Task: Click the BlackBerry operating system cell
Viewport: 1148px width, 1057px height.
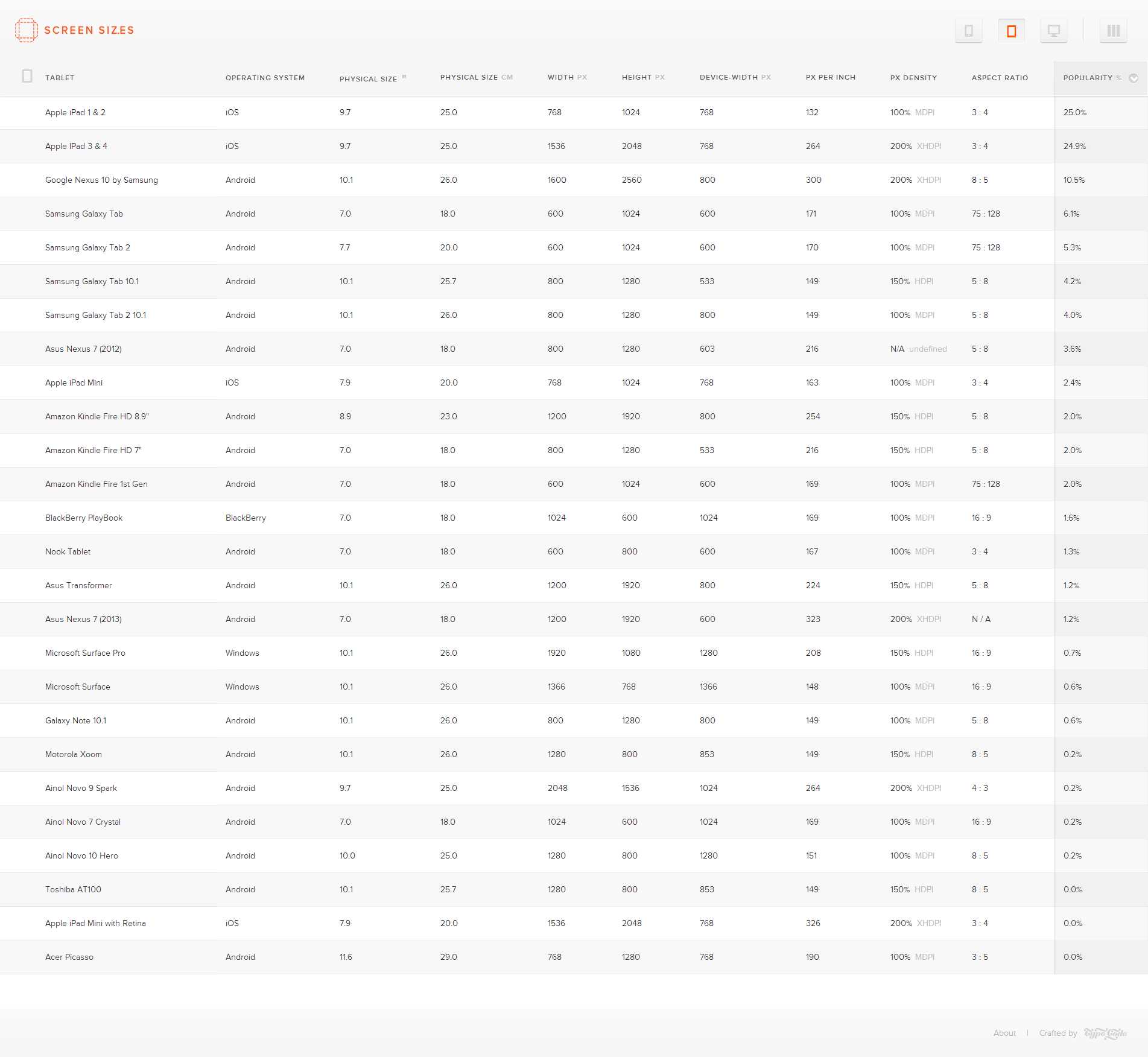Action: point(246,518)
